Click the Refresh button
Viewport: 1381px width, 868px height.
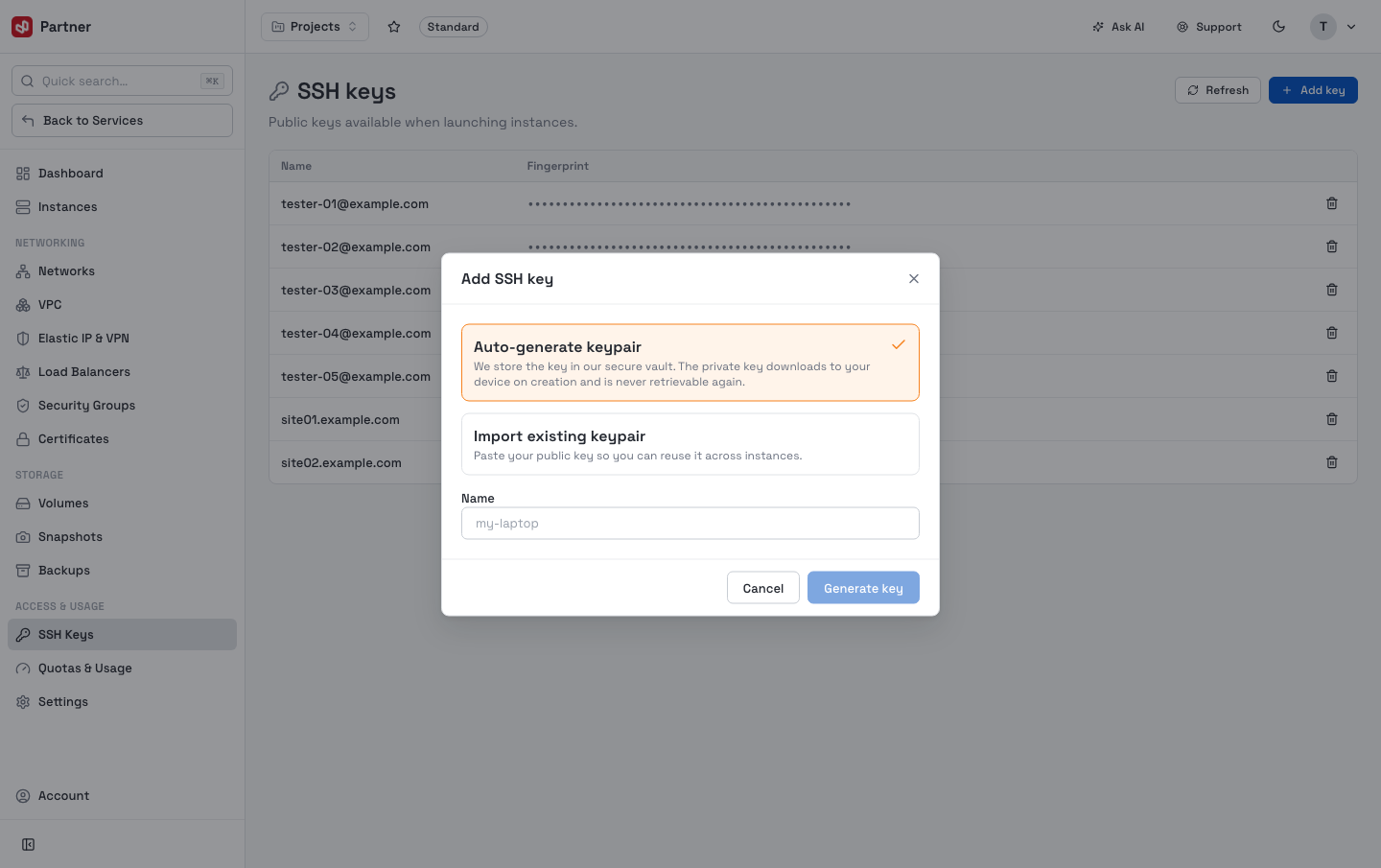point(1217,90)
